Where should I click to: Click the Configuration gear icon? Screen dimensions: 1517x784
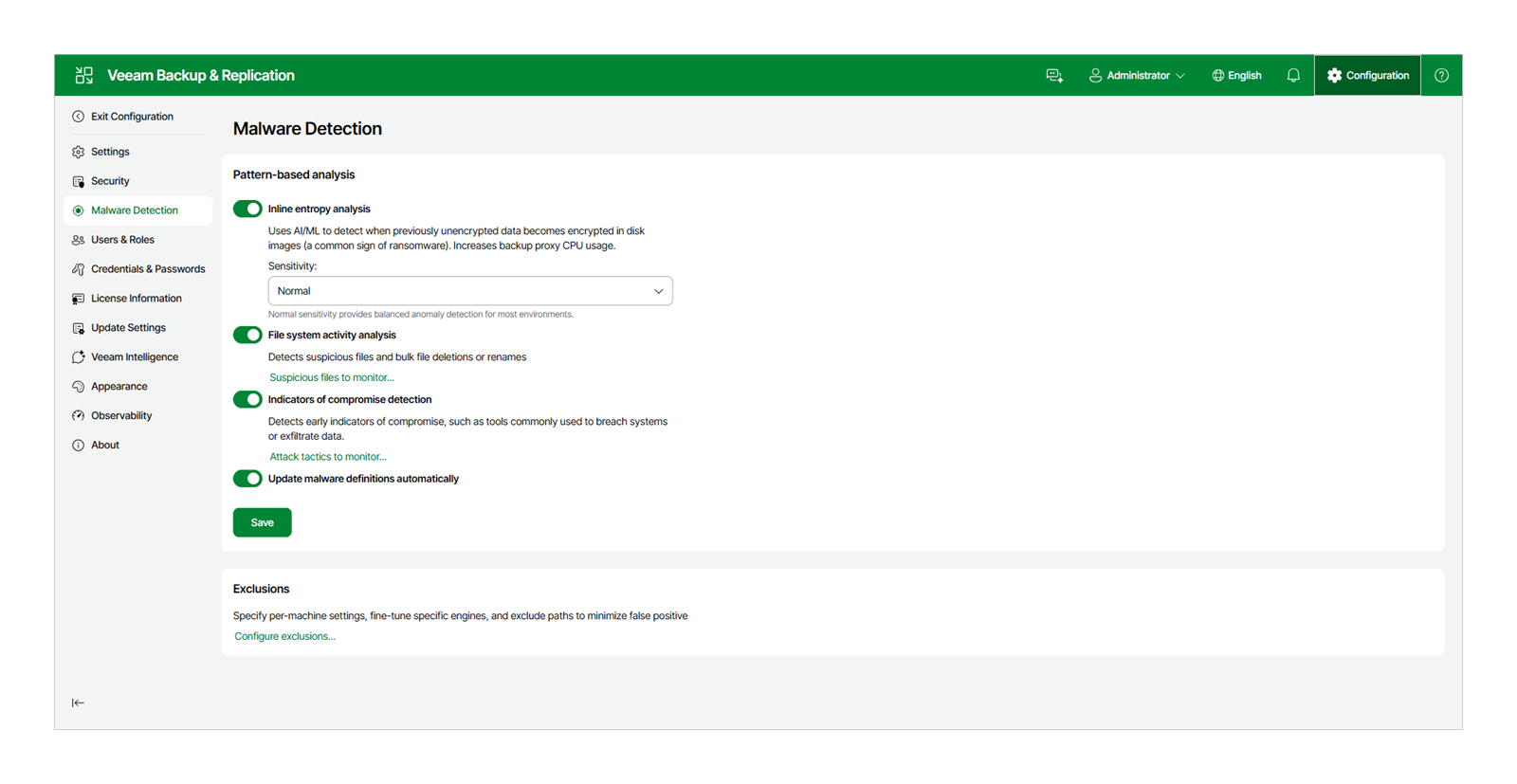pos(1335,76)
